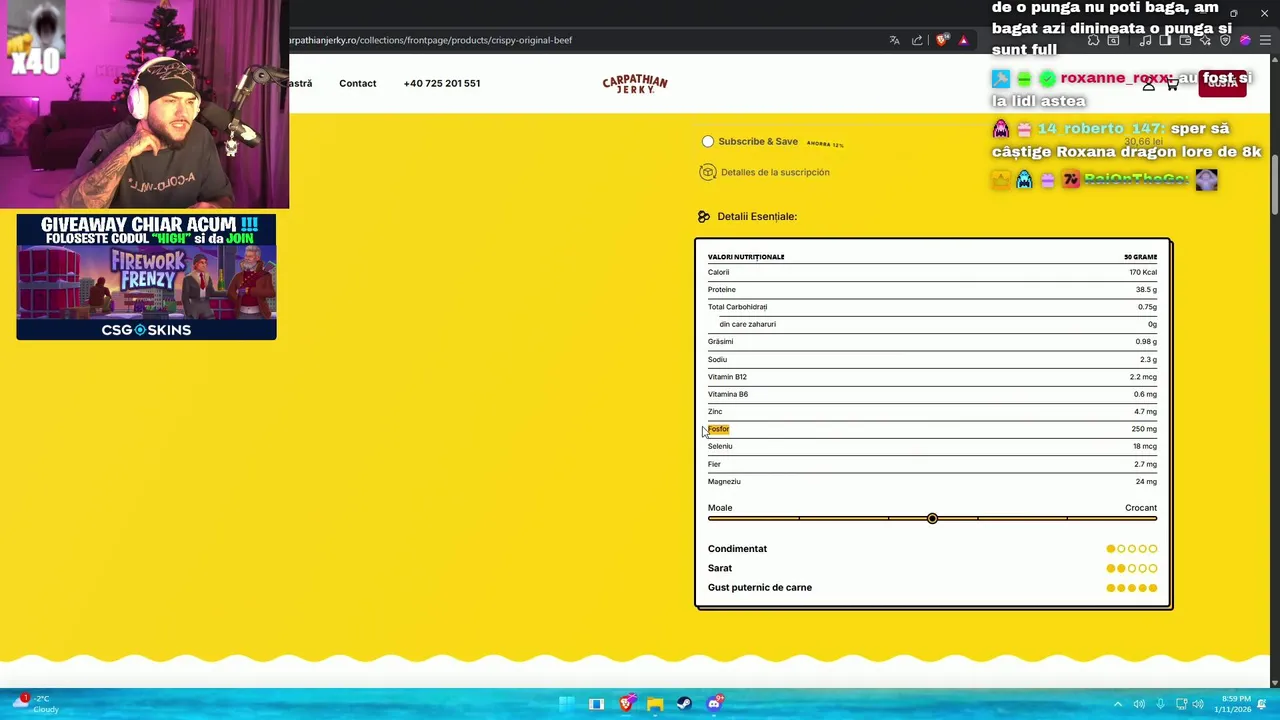Click the Vitamina B6 row label
The width and height of the screenshot is (1280, 720).
[x=728, y=394]
